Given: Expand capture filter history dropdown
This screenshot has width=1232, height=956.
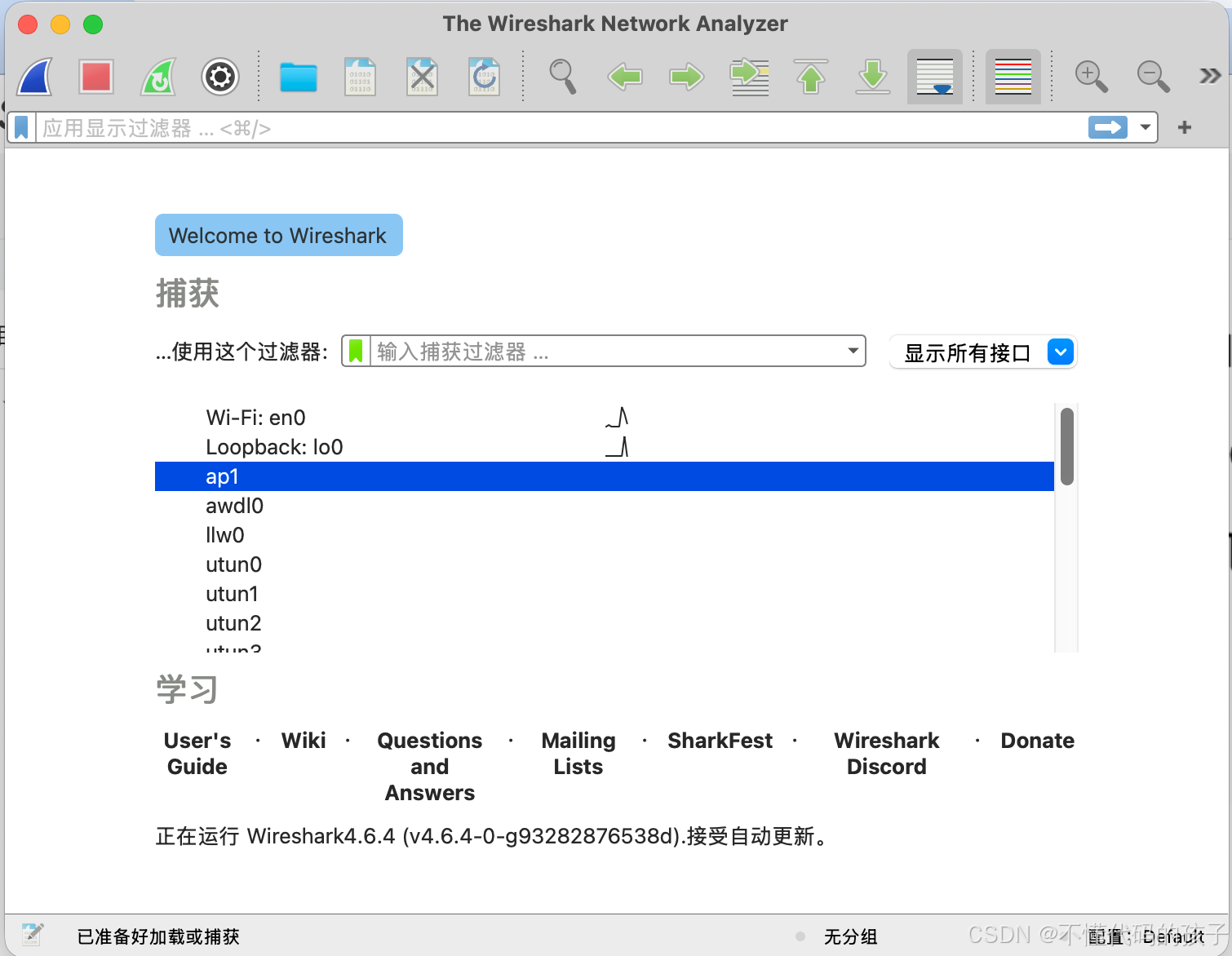Looking at the screenshot, I should 853,352.
